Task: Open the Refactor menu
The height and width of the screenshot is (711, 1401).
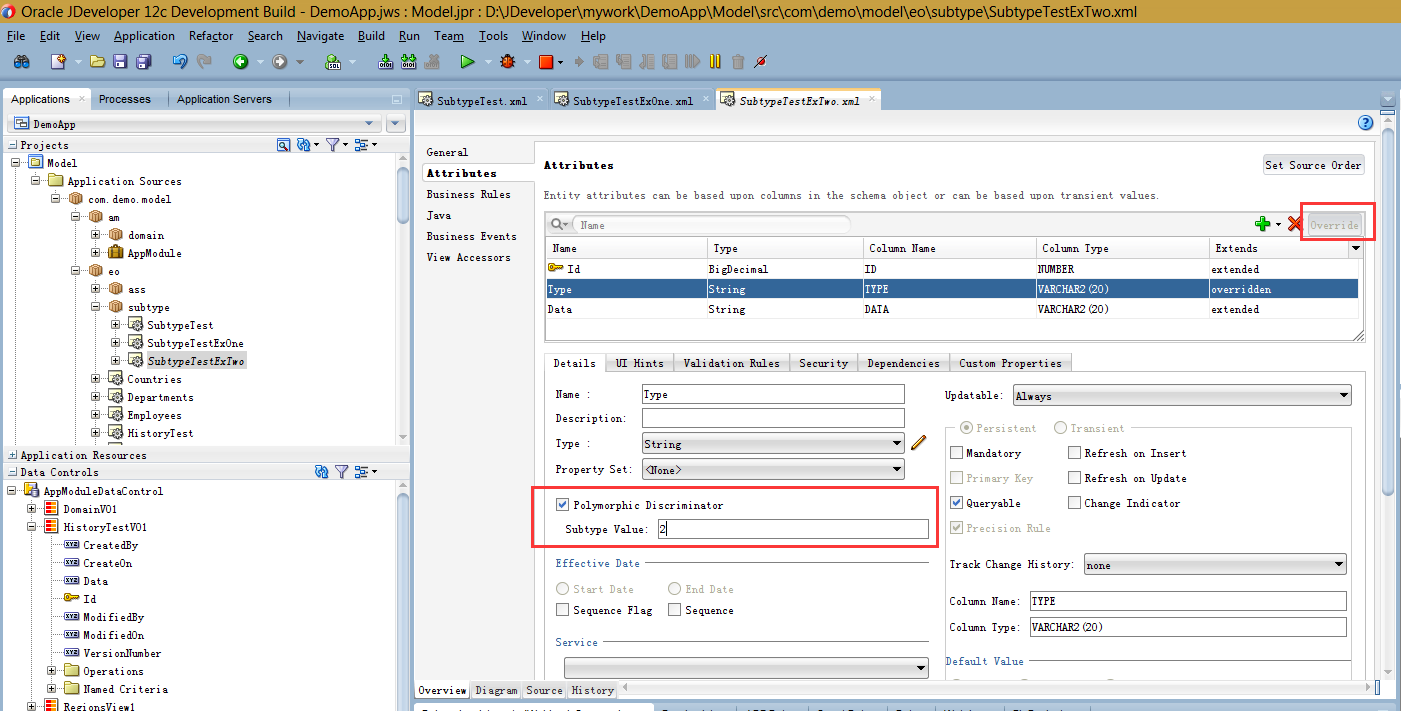Action: [211, 36]
